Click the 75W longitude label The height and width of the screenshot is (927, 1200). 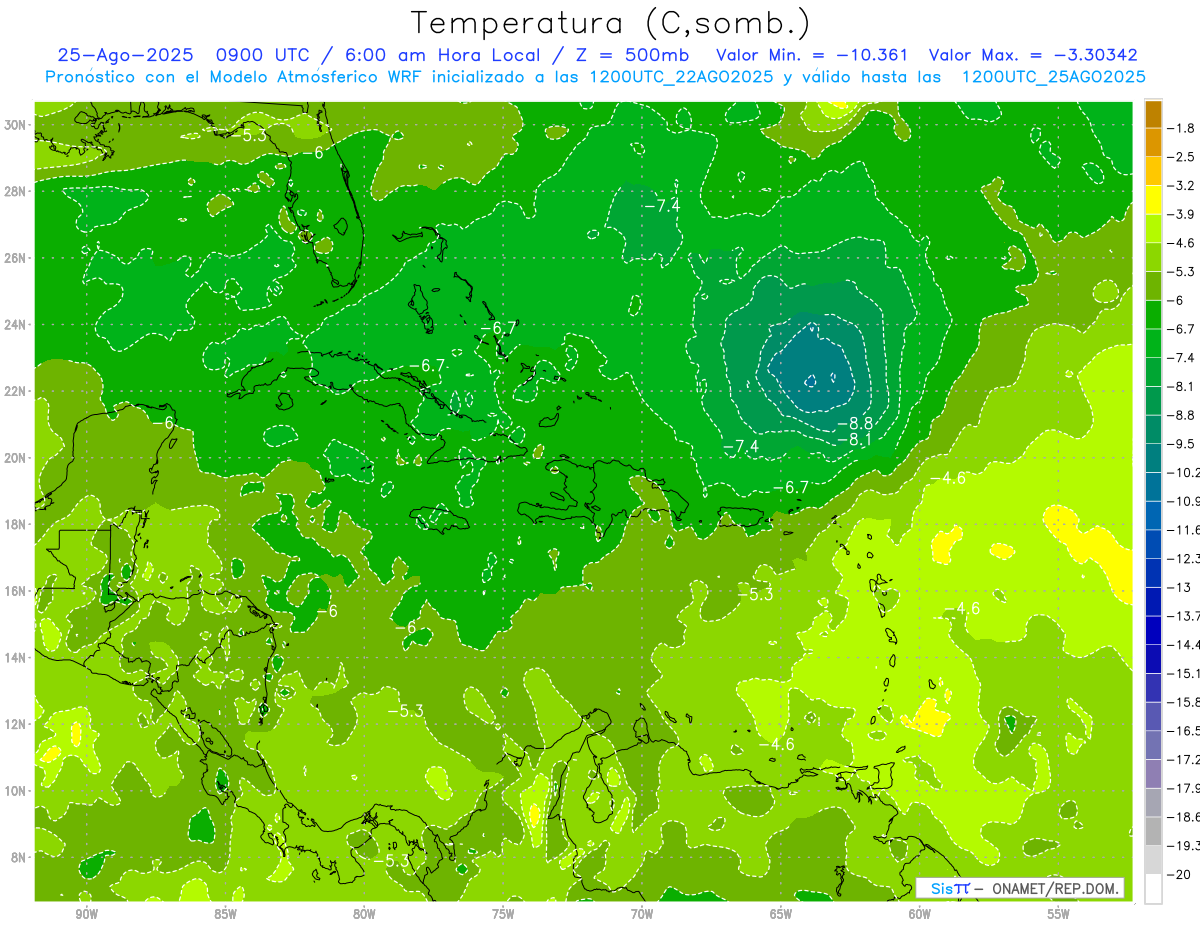503,914
